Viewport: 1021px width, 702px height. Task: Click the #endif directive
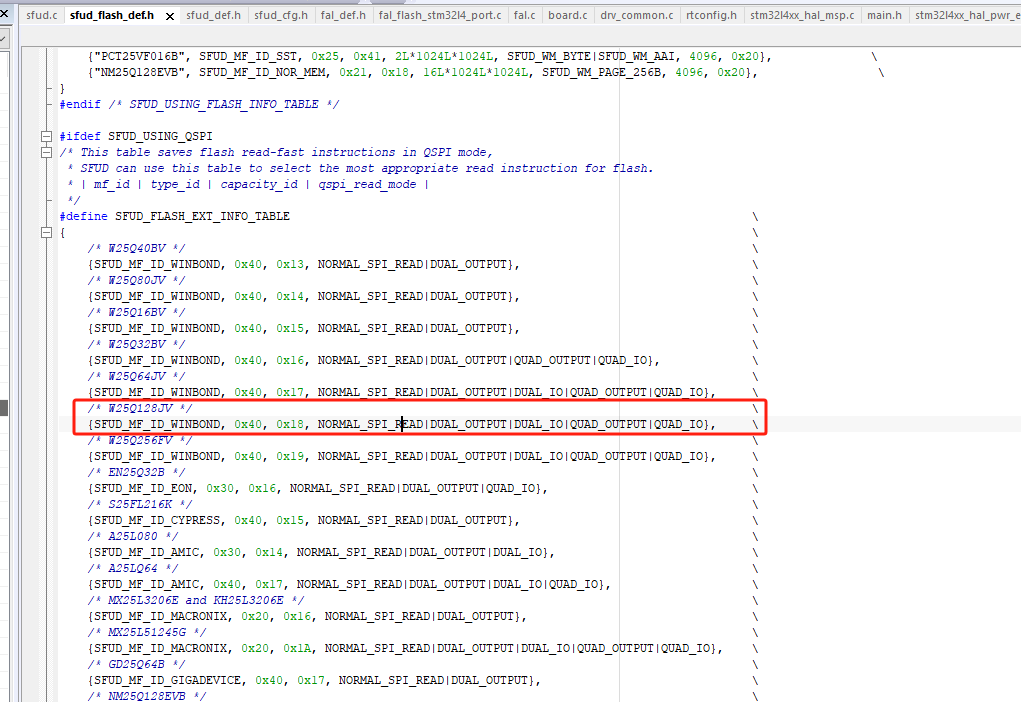[x=80, y=104]
